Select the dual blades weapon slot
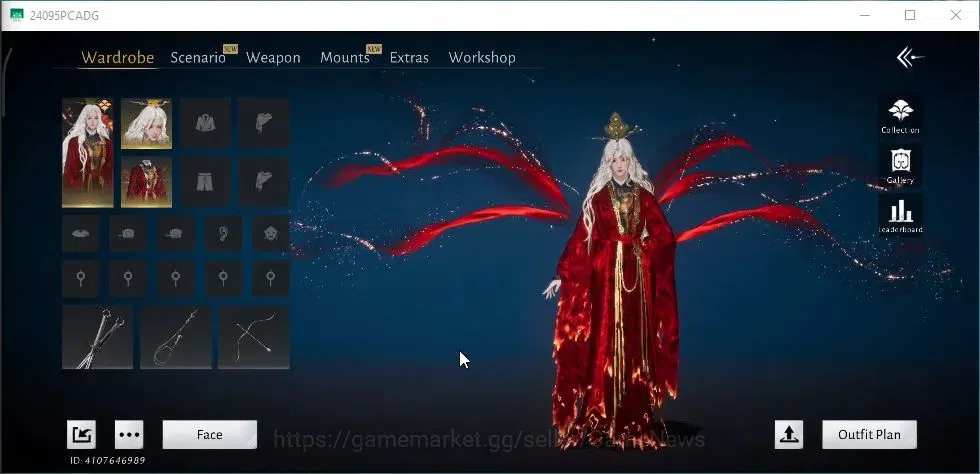The height and width of the screenshot is (474, 980). 98,337
